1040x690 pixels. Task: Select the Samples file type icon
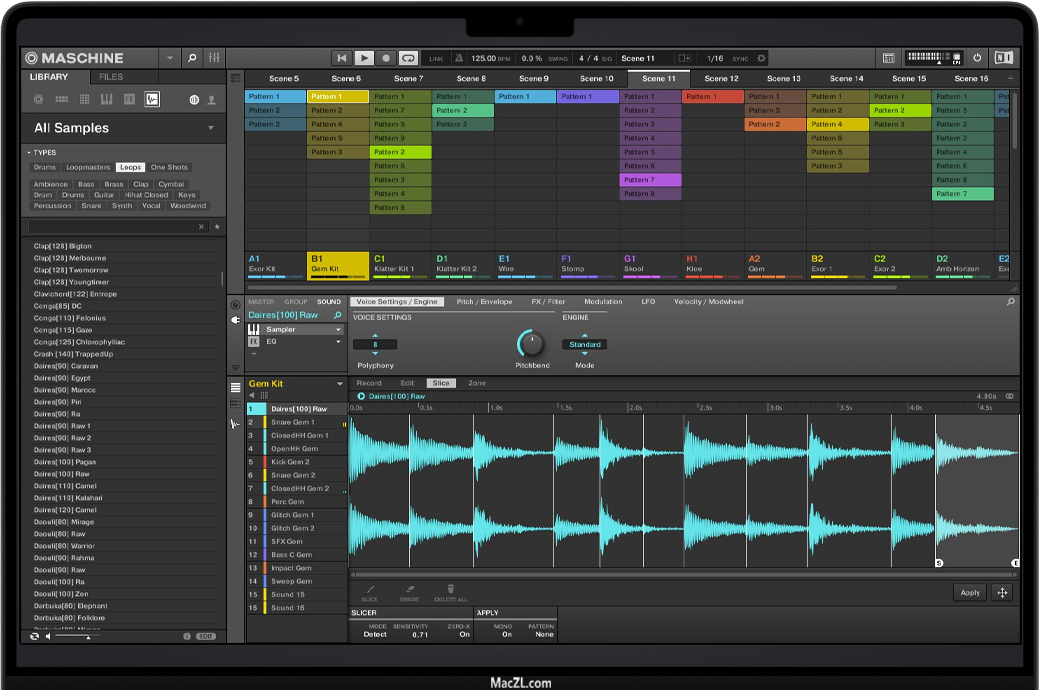click(x=151, y=99)
